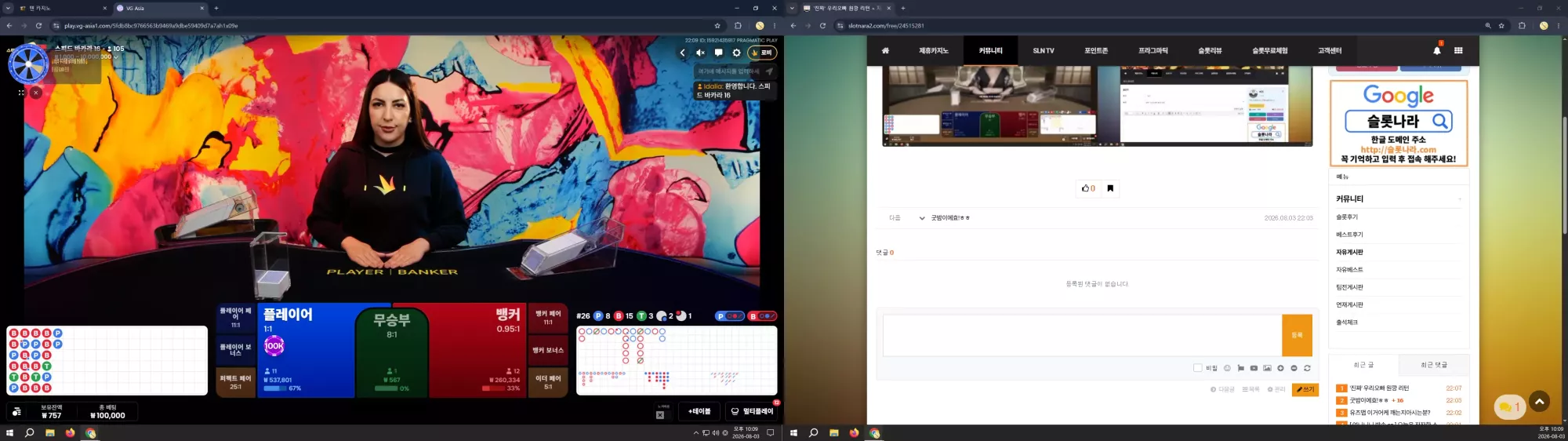Viewport: 1568px width, 441px height.
Task: Insert video with video icon in comment toolbar
Action: tap(1254, 367)
